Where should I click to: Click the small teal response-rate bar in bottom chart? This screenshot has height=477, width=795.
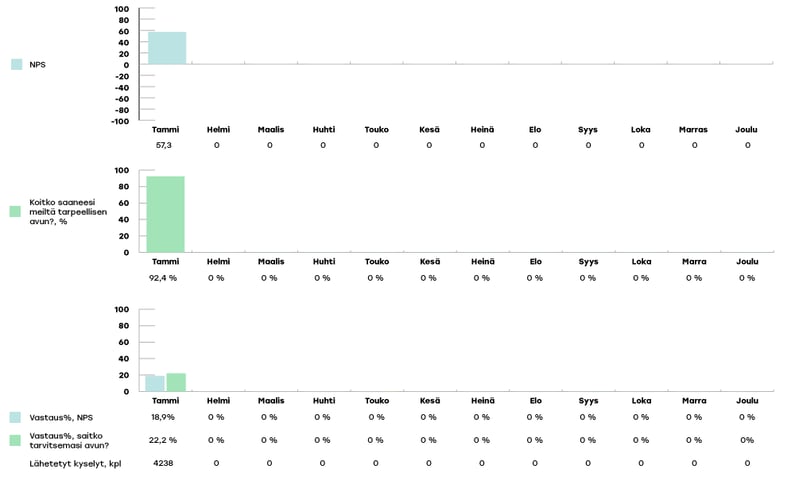click(155, 383)
